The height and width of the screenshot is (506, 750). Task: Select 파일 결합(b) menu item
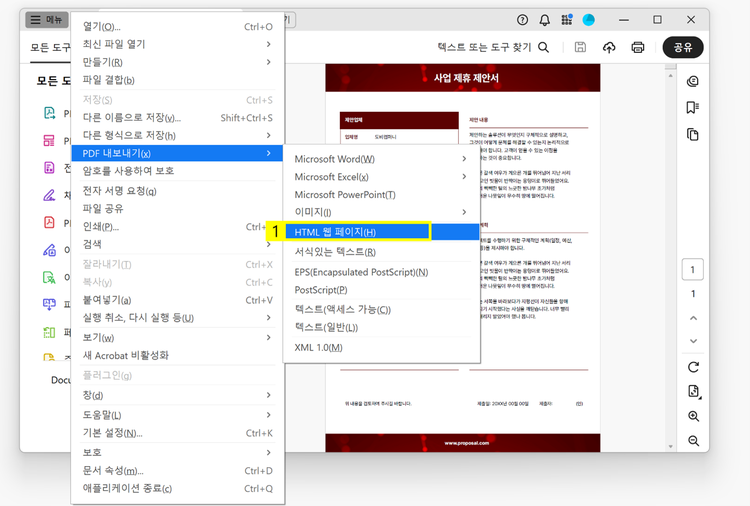(177, 80)
